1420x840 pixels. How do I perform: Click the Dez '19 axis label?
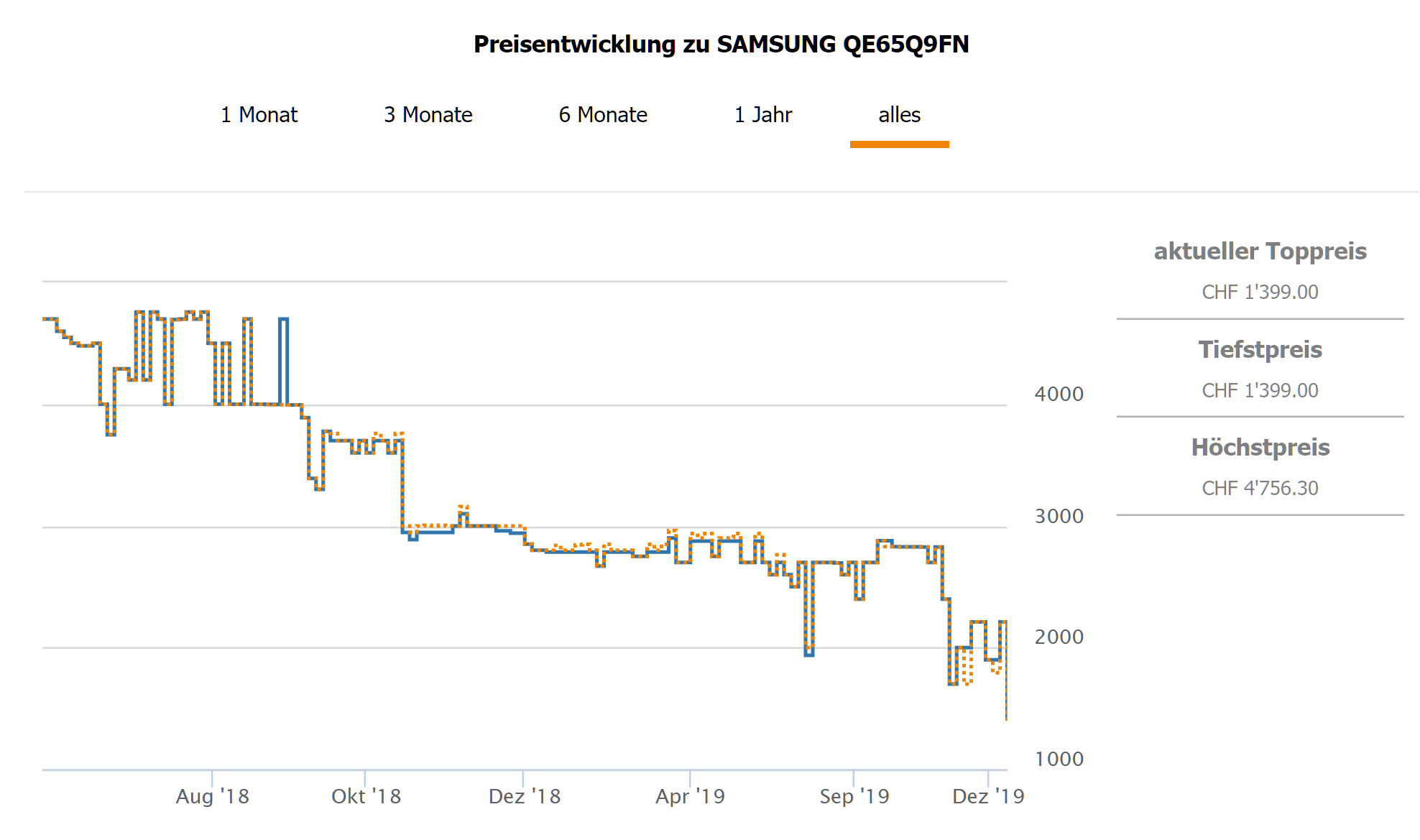tap(988, 796)
